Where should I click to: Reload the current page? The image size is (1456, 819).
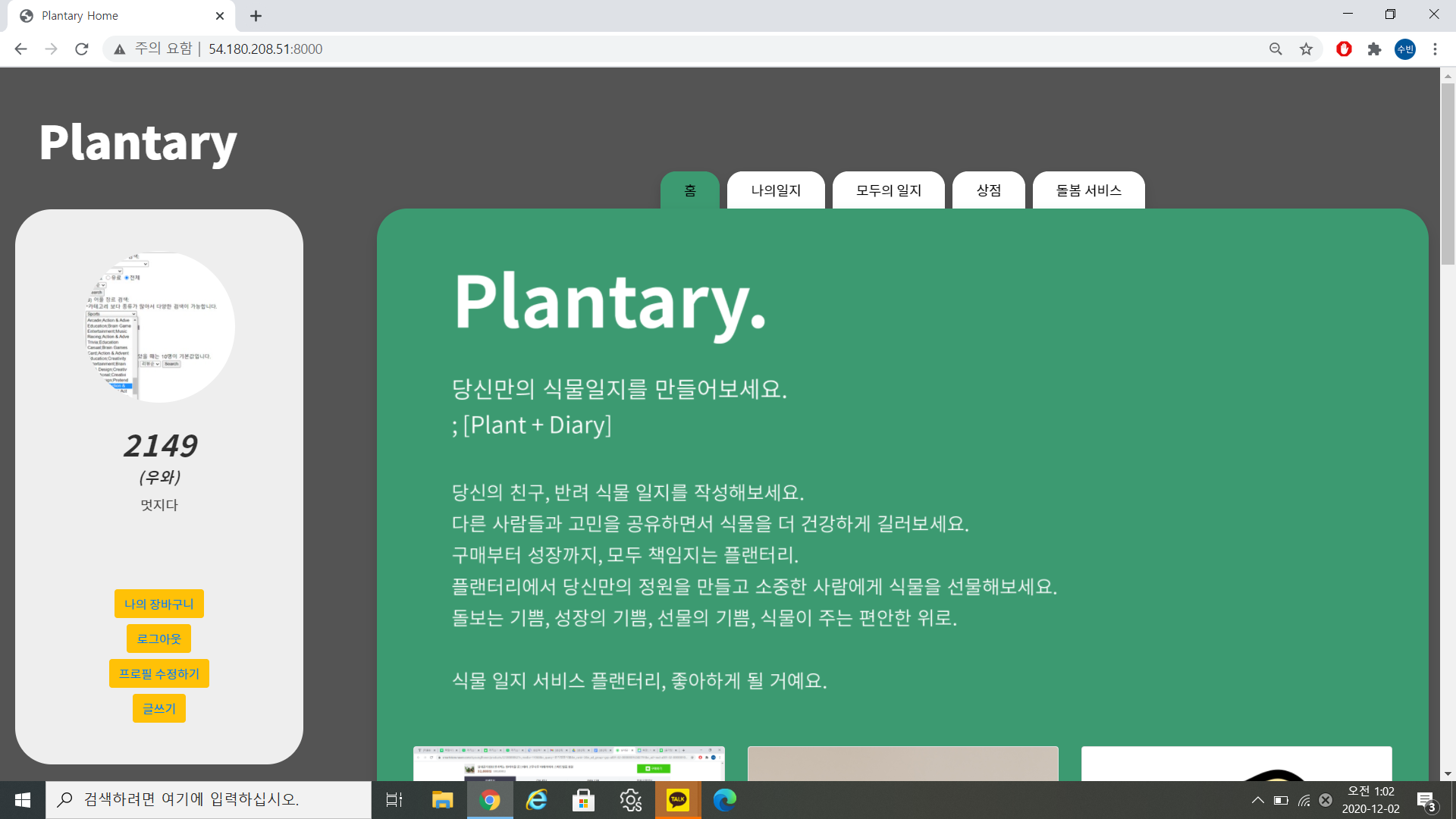[x=82, y=49]
